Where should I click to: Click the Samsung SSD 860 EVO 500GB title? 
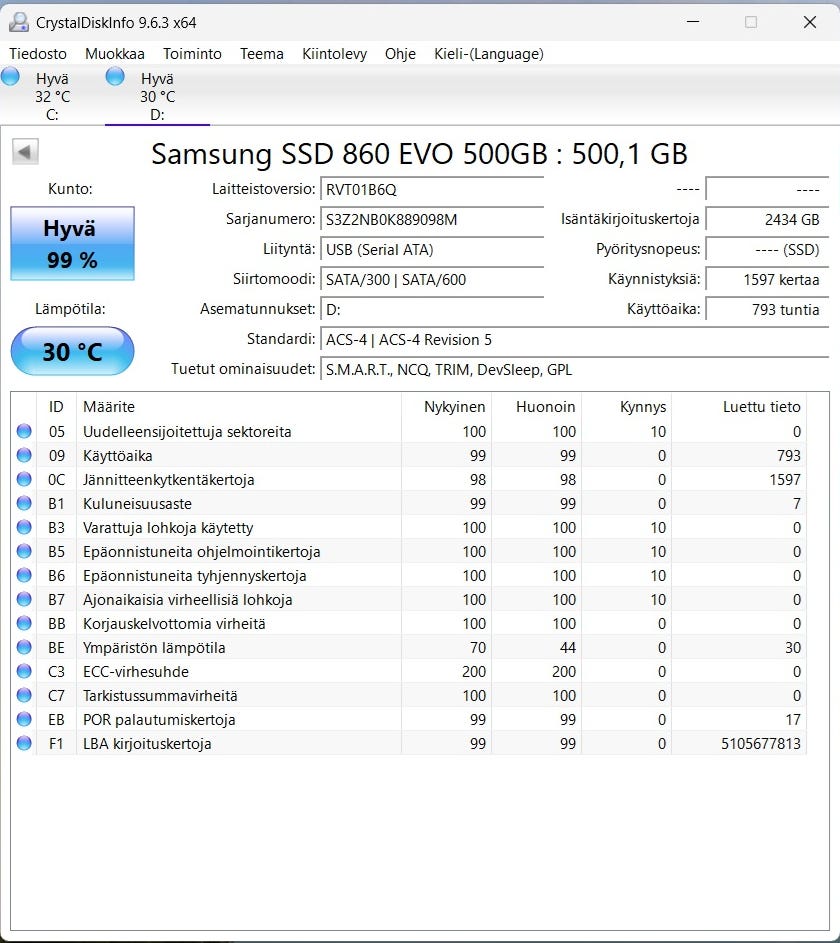(x=419, y=154)
